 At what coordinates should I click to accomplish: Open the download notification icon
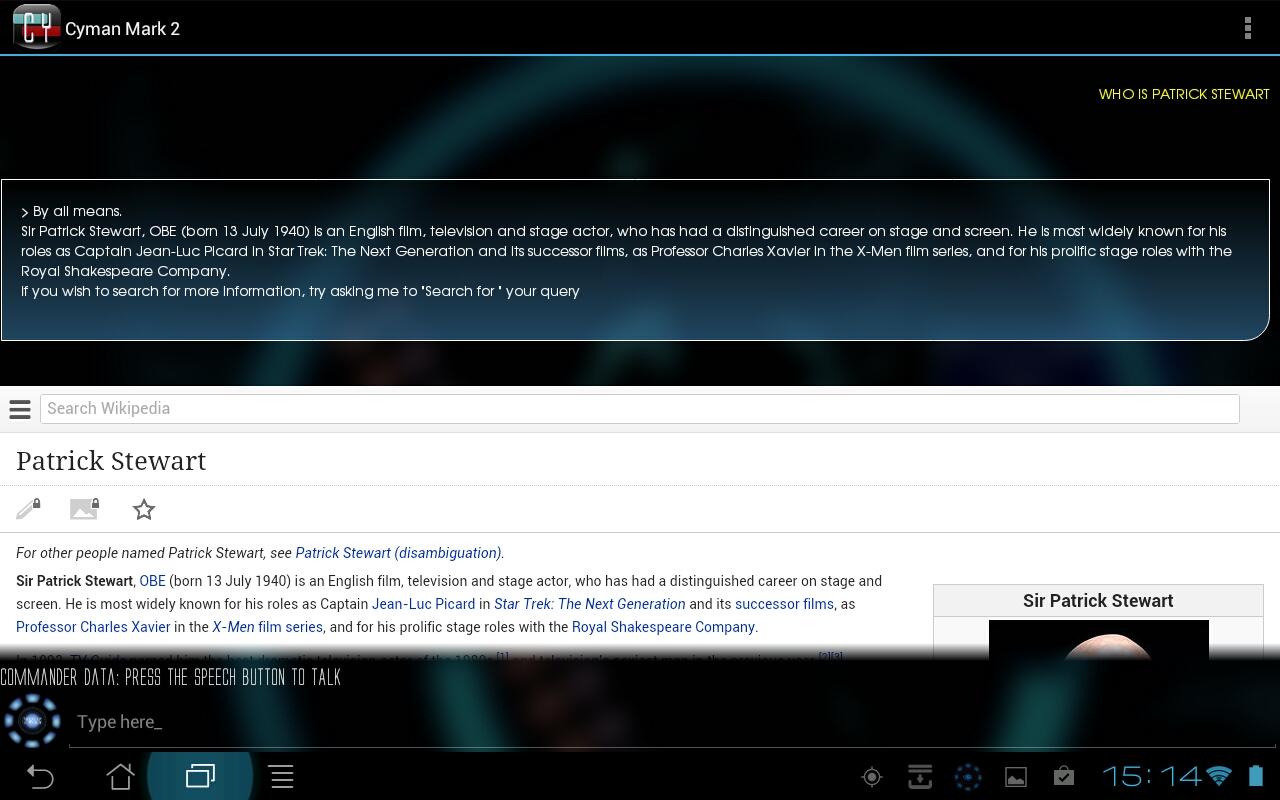(920, 777)
